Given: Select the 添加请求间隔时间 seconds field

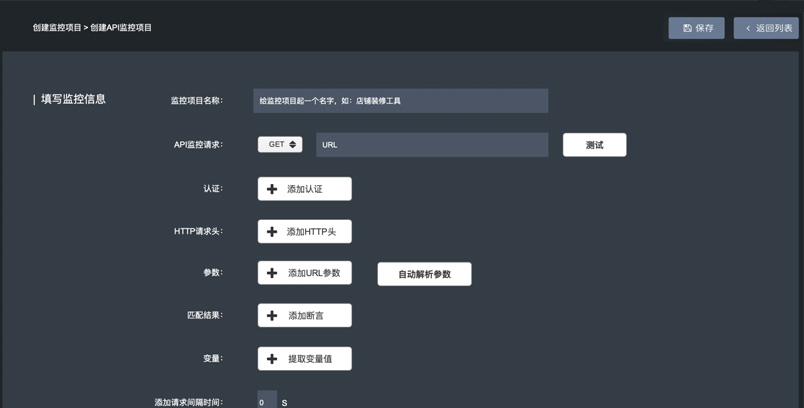Looking at the screenshot, I should (267, 401).
